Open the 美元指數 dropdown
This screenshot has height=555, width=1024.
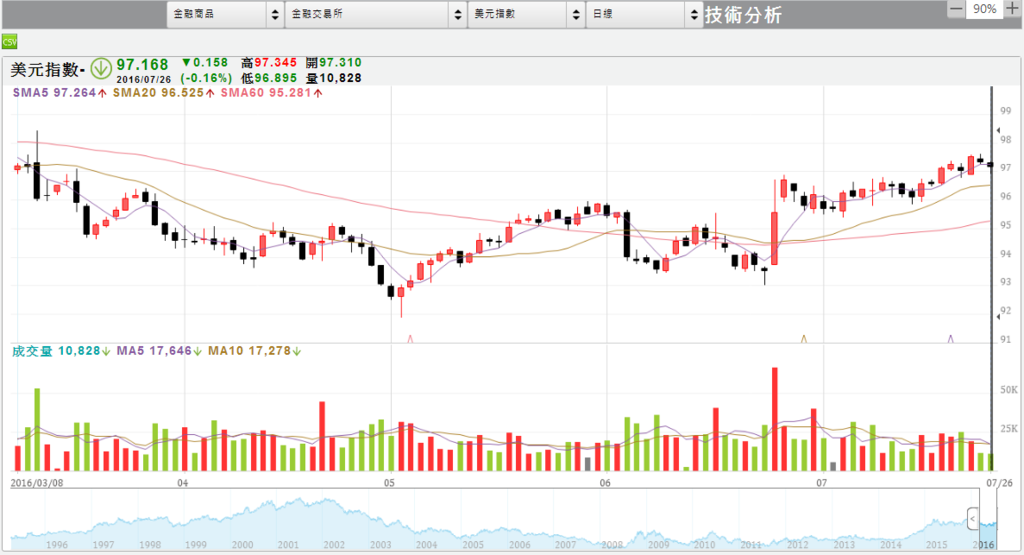click(x=526, y=14)
